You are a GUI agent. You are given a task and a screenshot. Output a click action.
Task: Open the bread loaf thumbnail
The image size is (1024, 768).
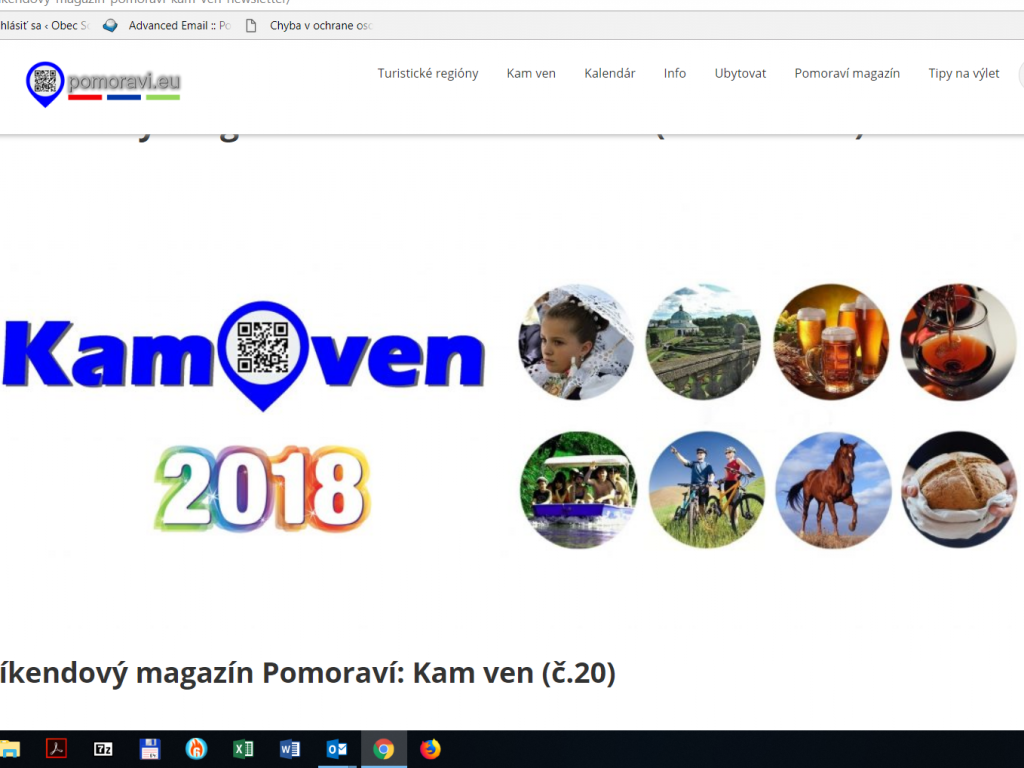pyautogui.click(x=959, y=490)
